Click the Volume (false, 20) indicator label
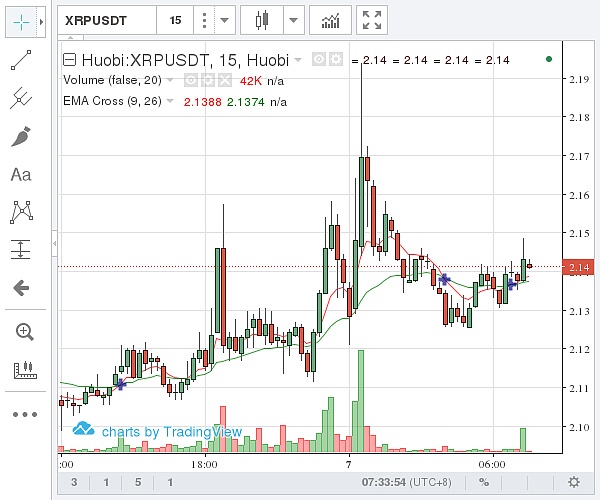 point(112,80)
